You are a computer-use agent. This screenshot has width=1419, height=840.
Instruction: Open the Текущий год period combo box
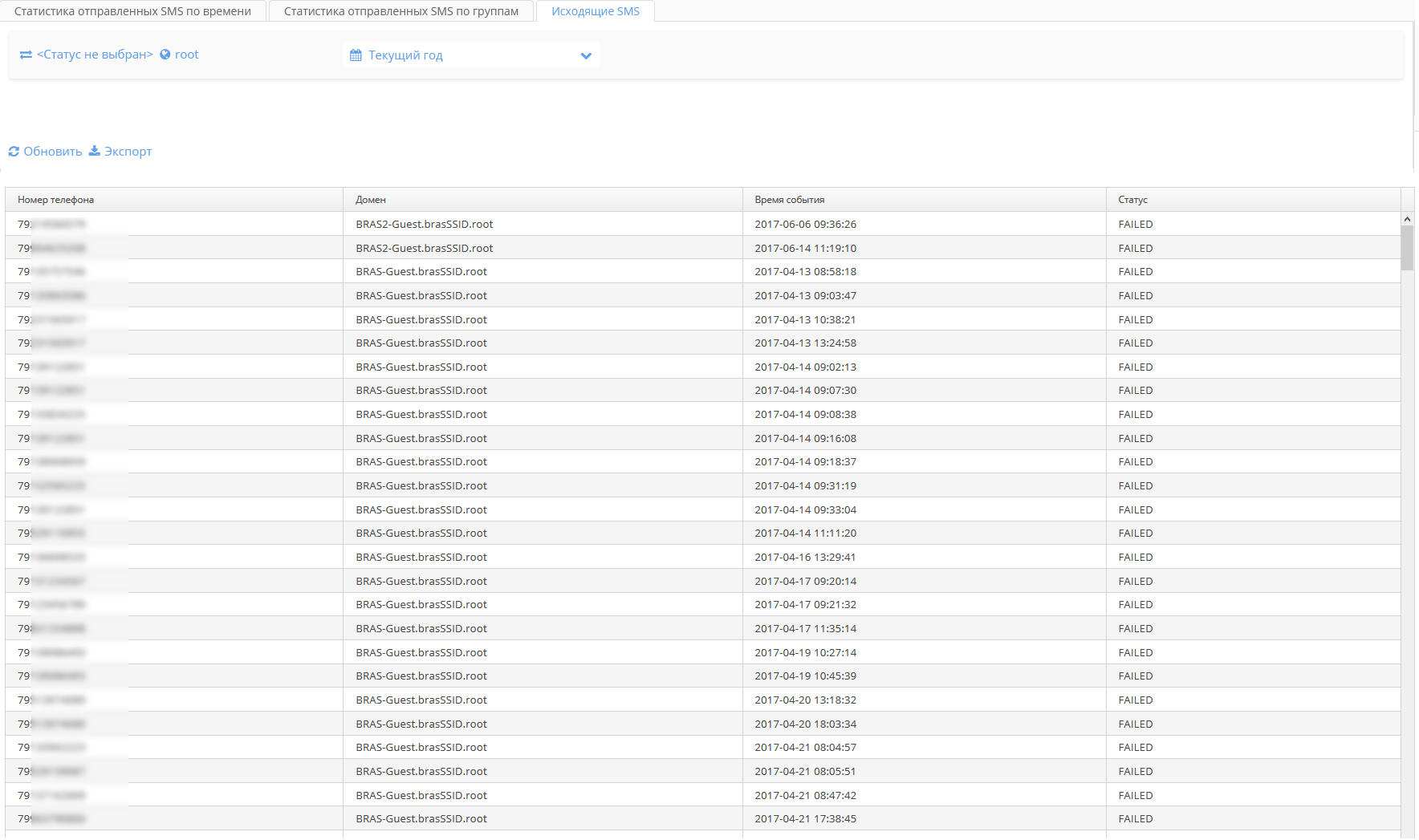[471, 55]
